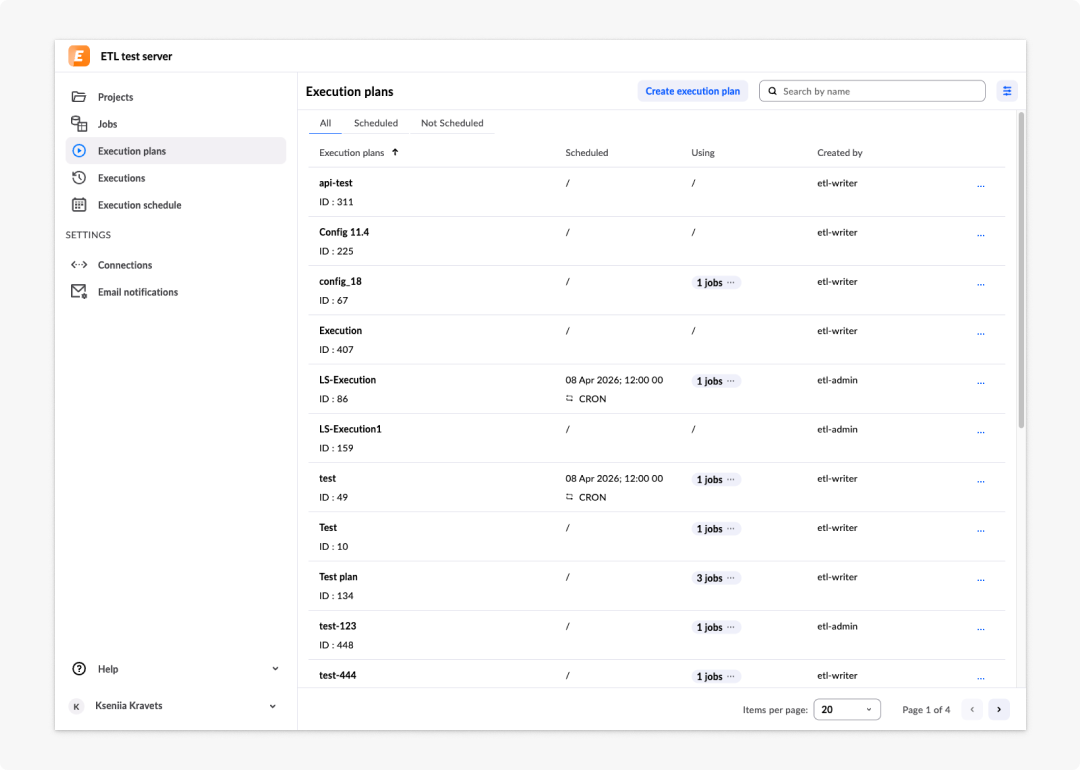Open Connections settings in the sidebar
Screen dimensions: 1080x770
[176, 264]
